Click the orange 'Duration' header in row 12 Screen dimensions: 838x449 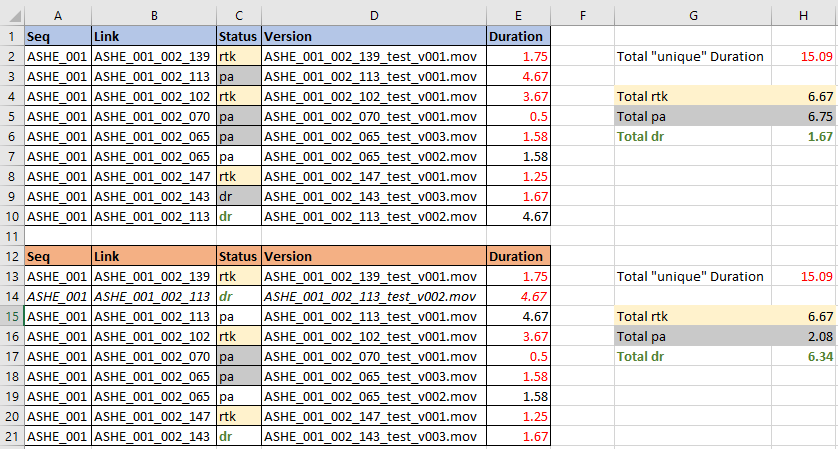pos(518,256)
